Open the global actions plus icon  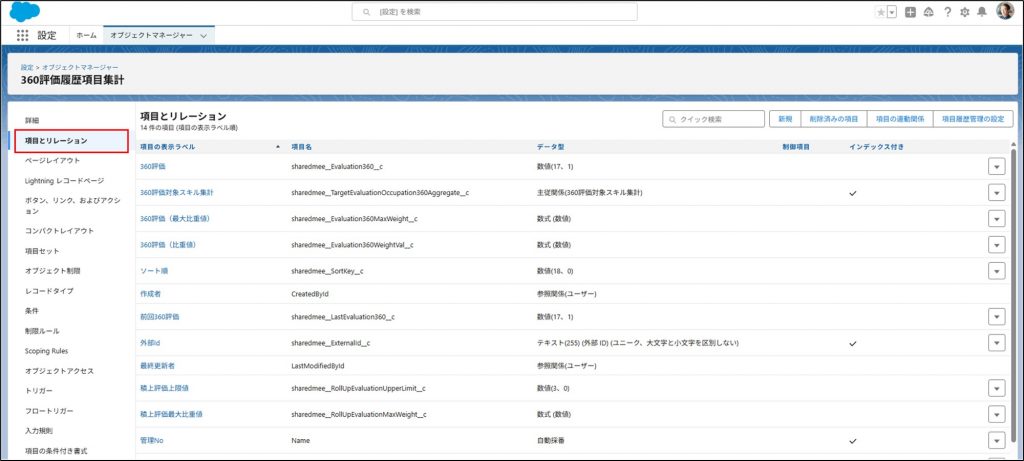coord(910,12)
